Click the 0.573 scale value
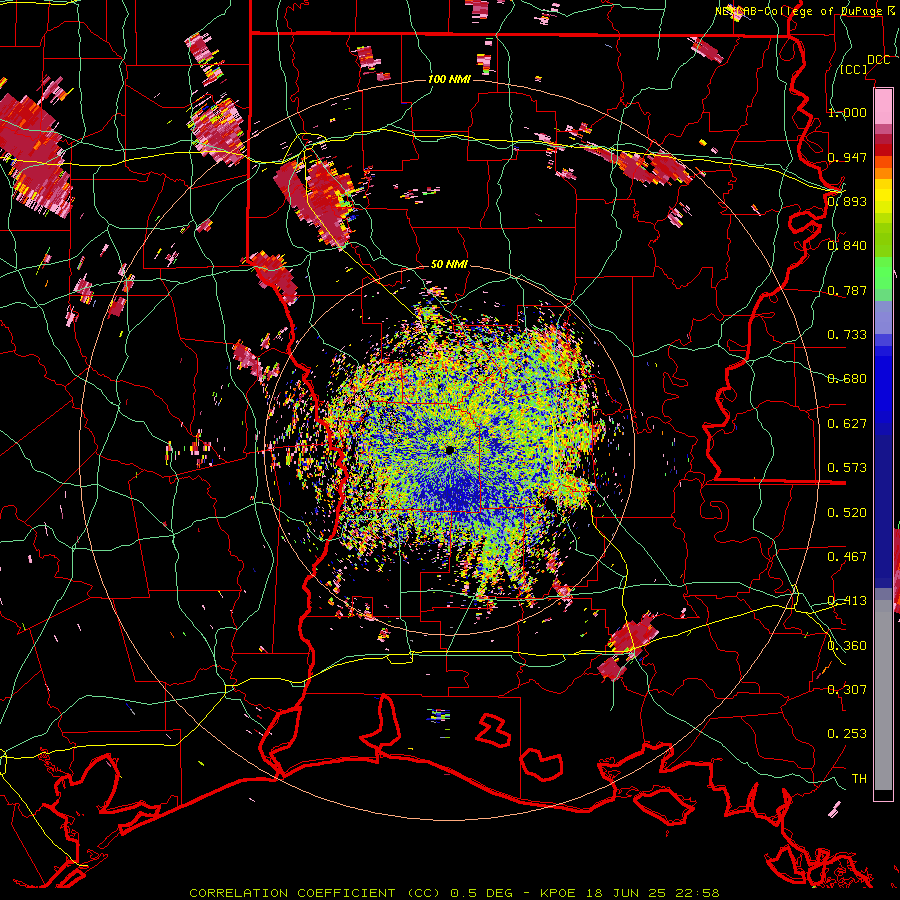 847,468
